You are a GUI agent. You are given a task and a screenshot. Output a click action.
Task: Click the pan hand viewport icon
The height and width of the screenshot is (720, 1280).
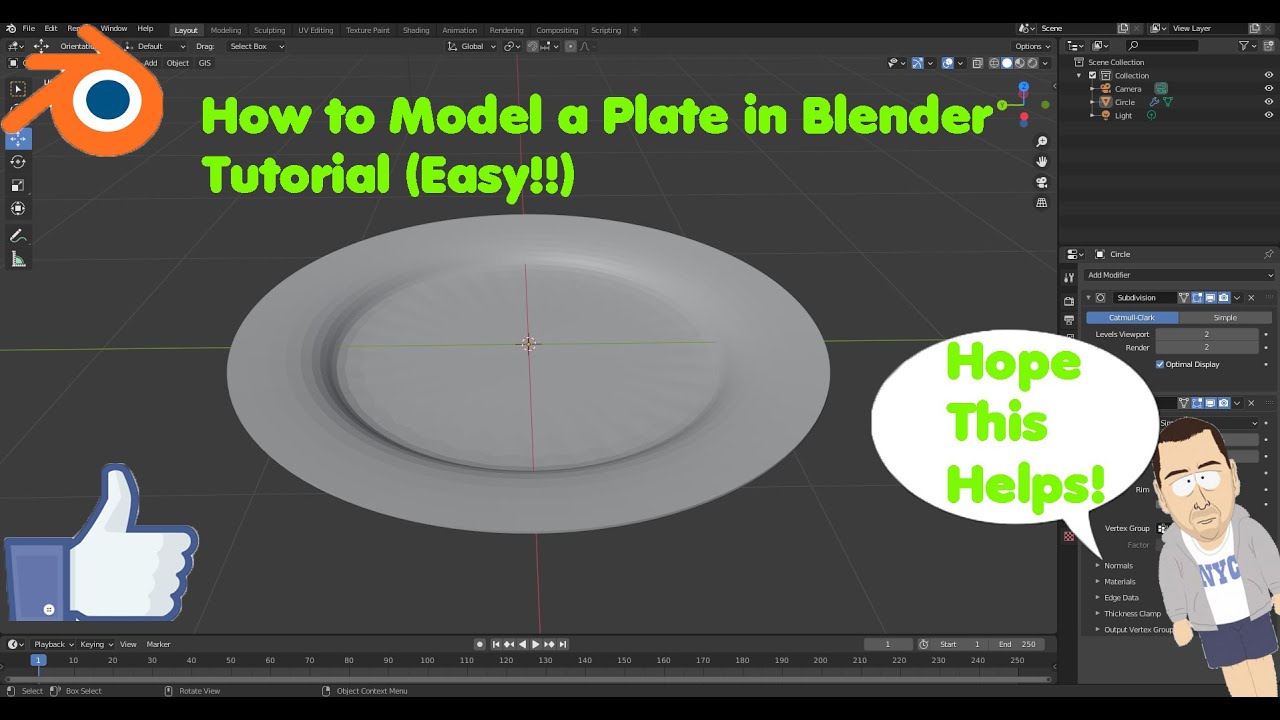(1041, 162)
